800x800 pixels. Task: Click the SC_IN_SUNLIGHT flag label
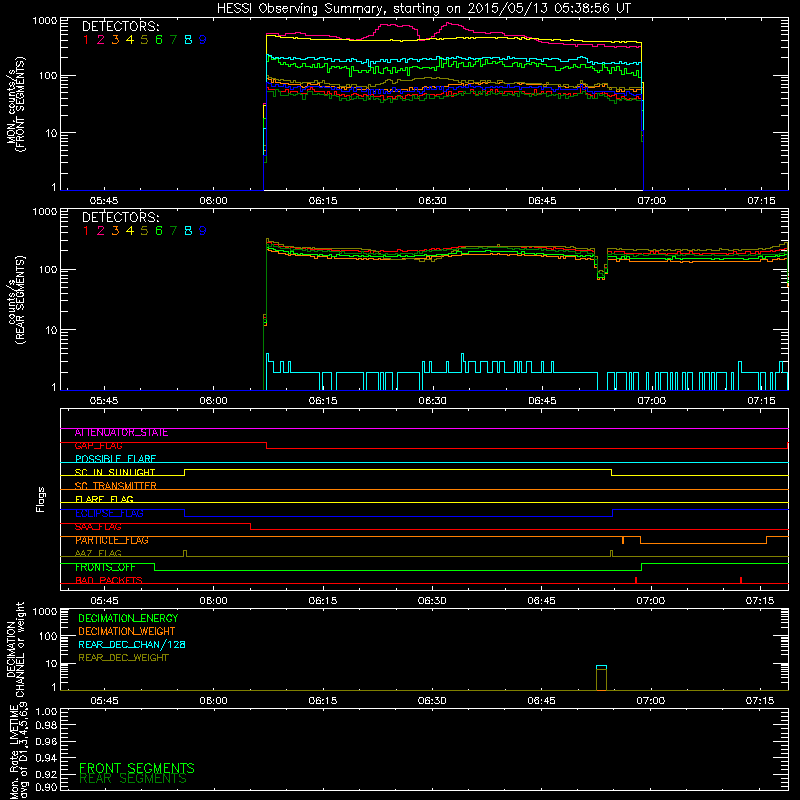click(x=115, y=472)
